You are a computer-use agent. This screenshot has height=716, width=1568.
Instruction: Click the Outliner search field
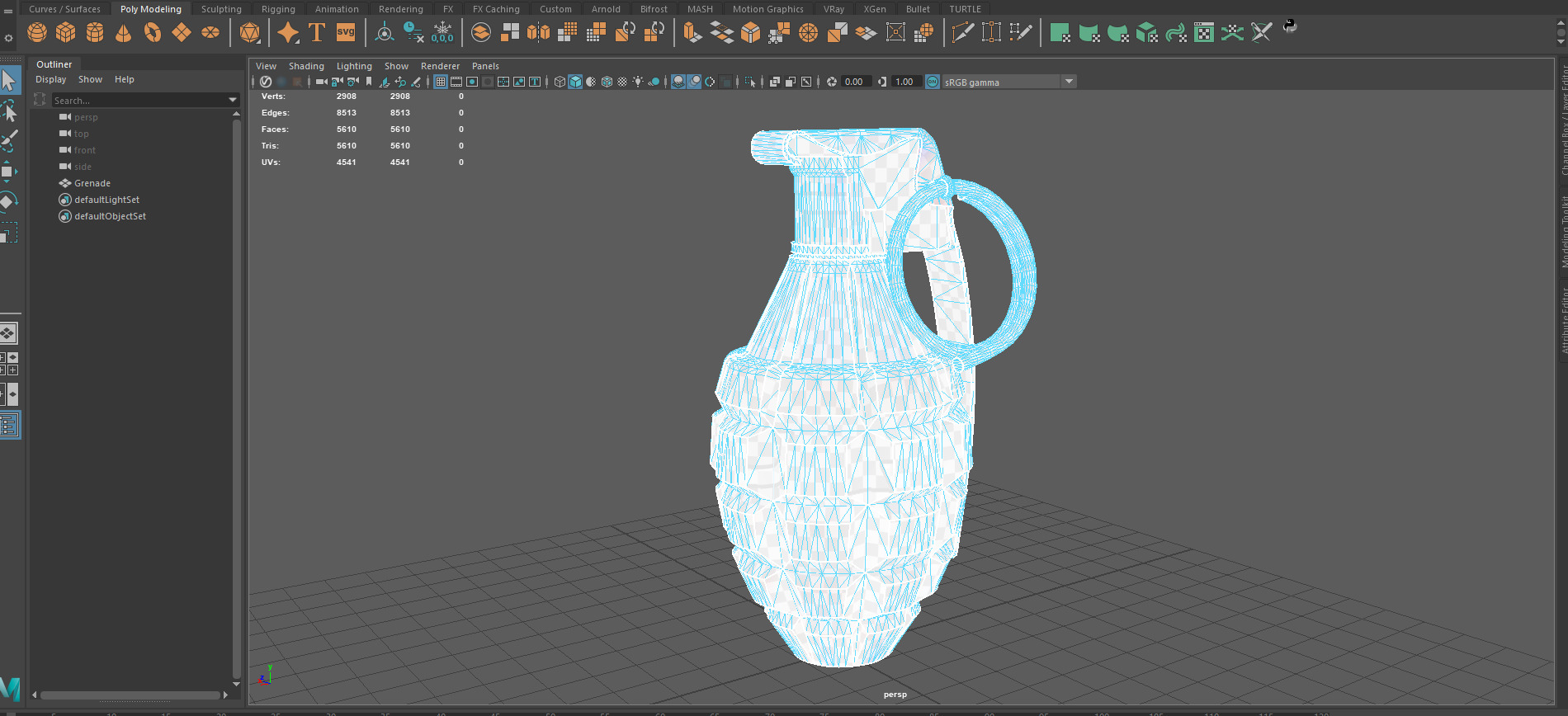coord(139,100)
